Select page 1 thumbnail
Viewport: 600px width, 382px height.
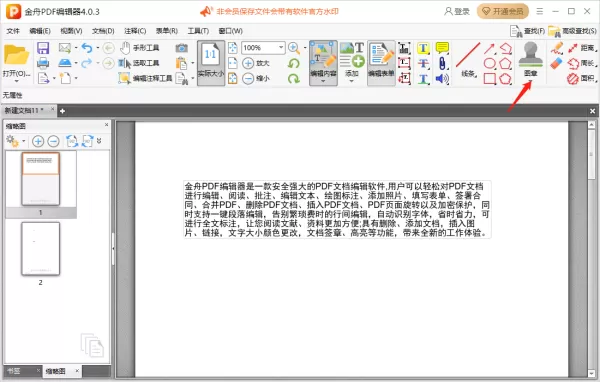pyautogui.click(x=41, y=179)
